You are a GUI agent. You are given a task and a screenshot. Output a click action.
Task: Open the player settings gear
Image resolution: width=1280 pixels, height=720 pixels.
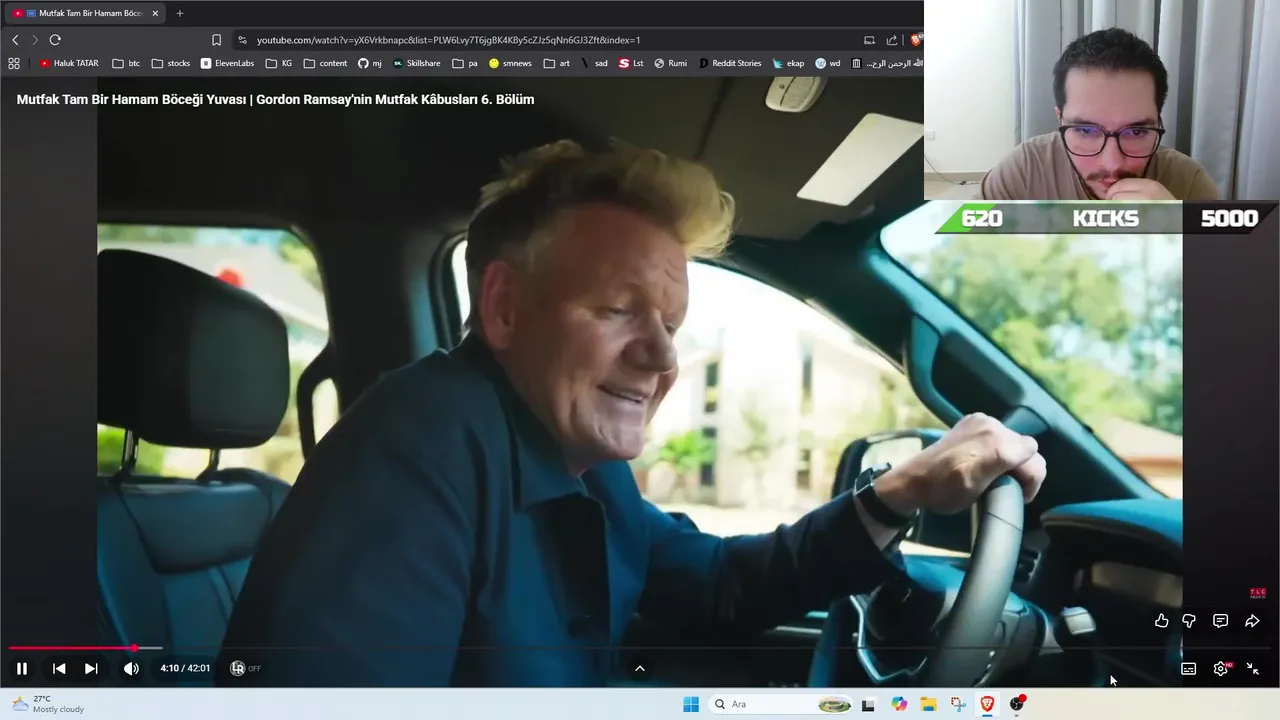click(1221, 669)
